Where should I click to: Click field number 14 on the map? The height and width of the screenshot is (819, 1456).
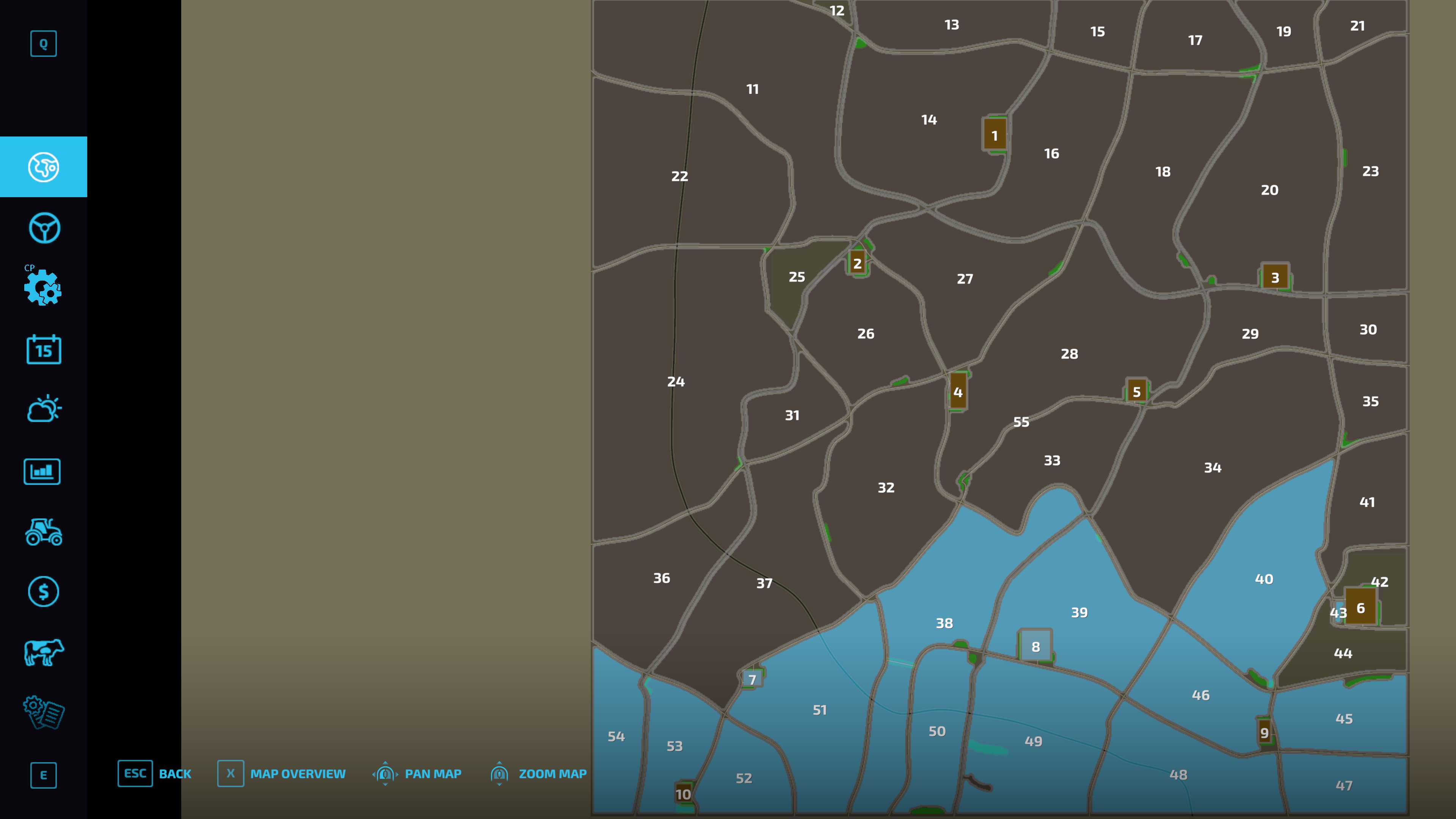(929, 119)
